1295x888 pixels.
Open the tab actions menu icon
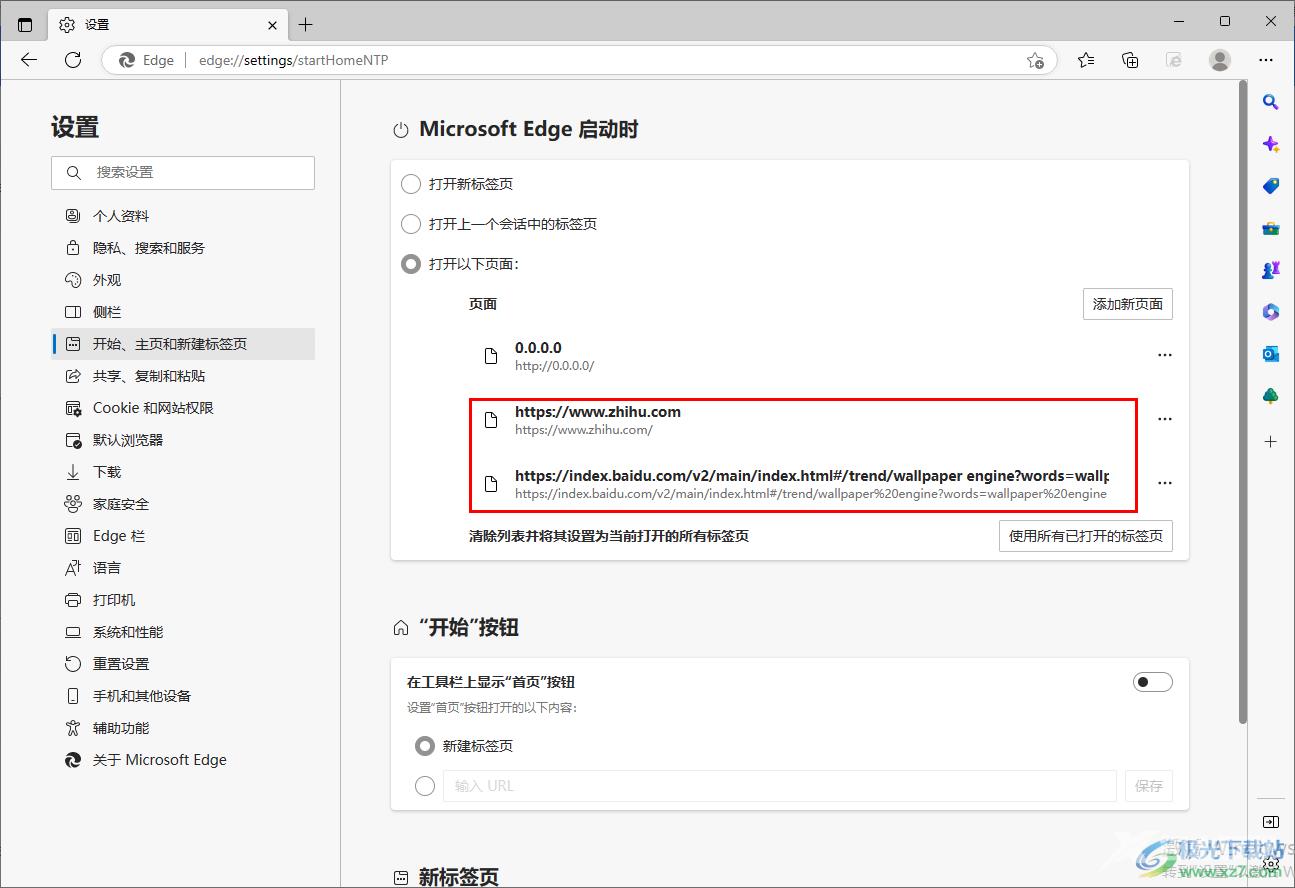pos(25,24)
